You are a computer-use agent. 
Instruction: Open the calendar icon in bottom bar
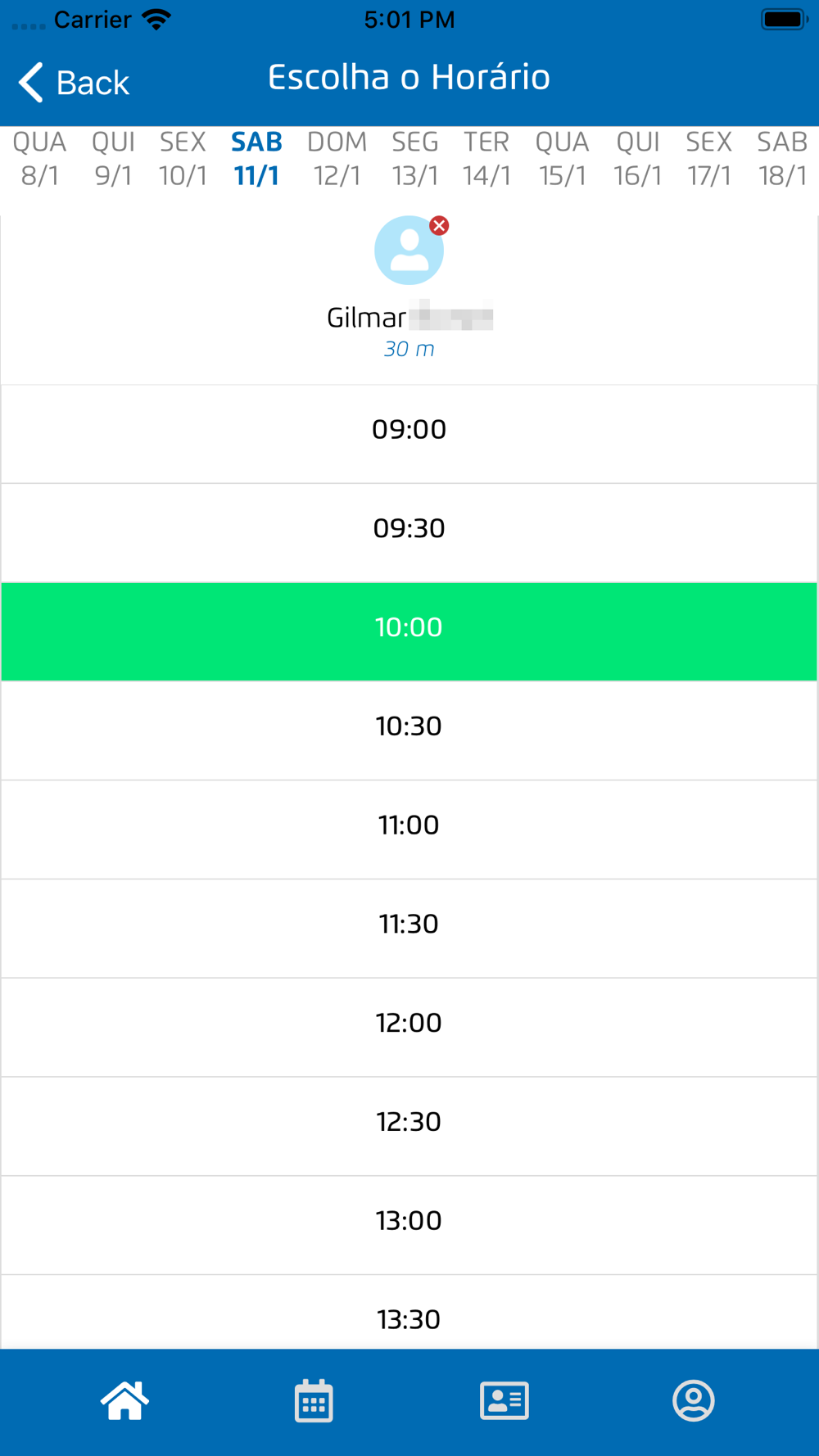point(314,1400)
